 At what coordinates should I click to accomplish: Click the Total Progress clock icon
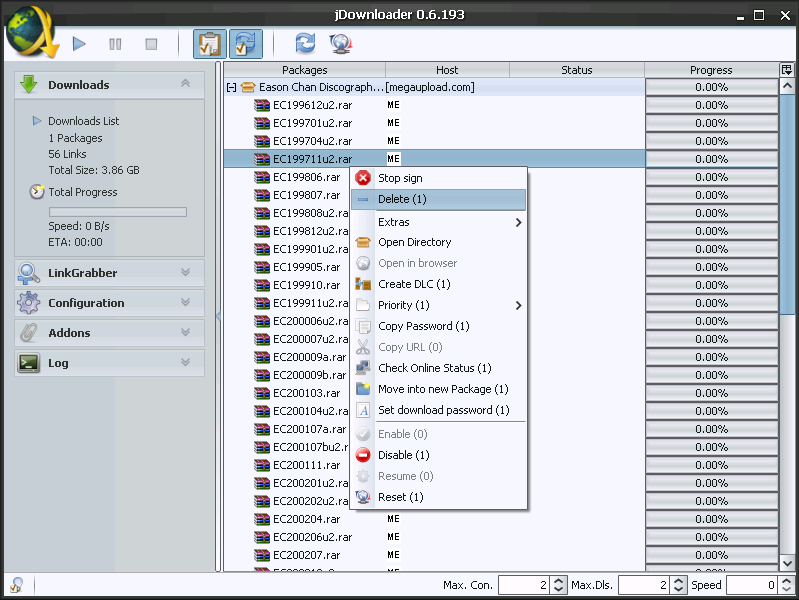tap(37, 192)
